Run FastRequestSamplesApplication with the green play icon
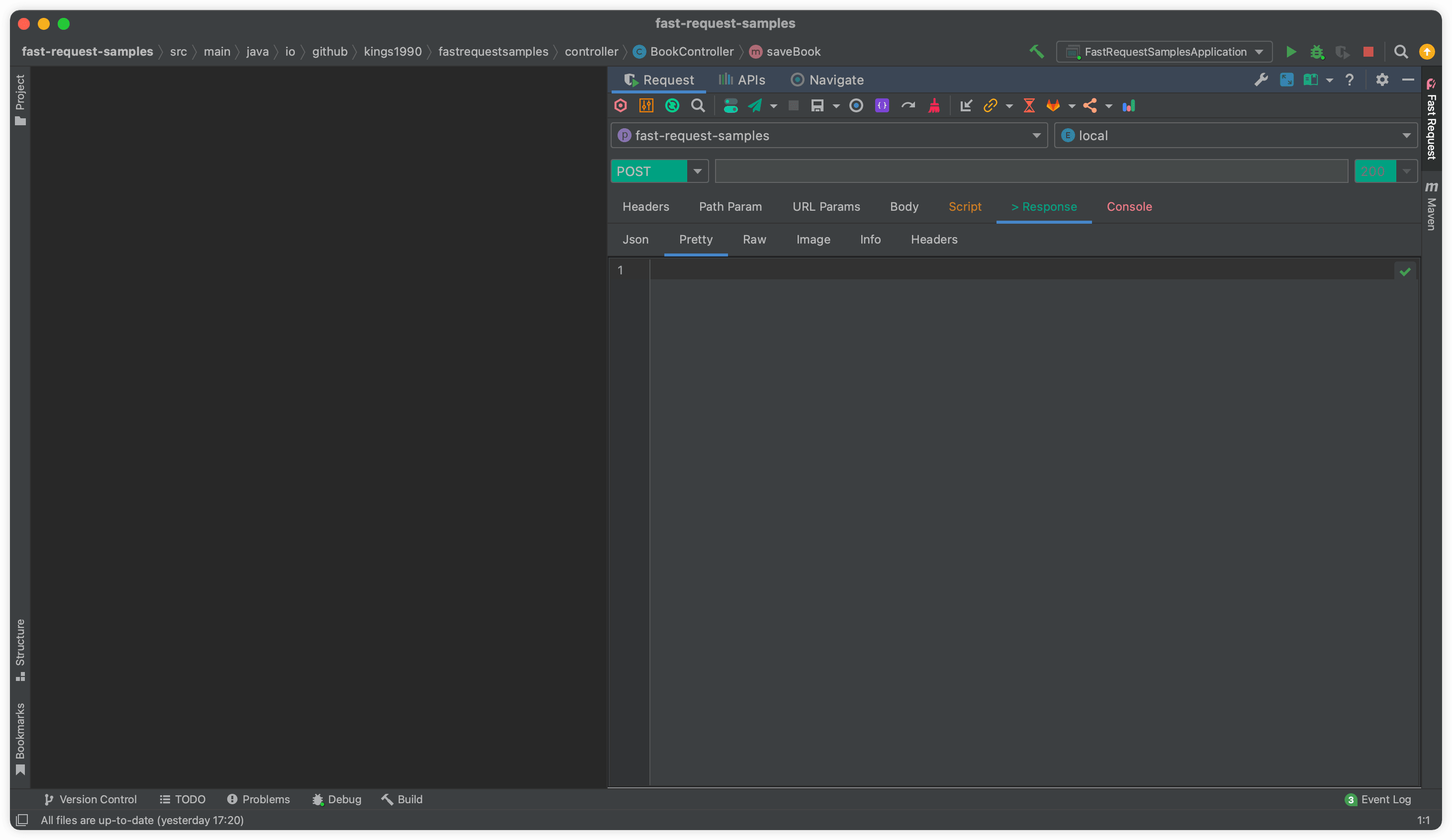Image resolution: width=1452 pixels, height=840 pixels. pos(1291,51)
